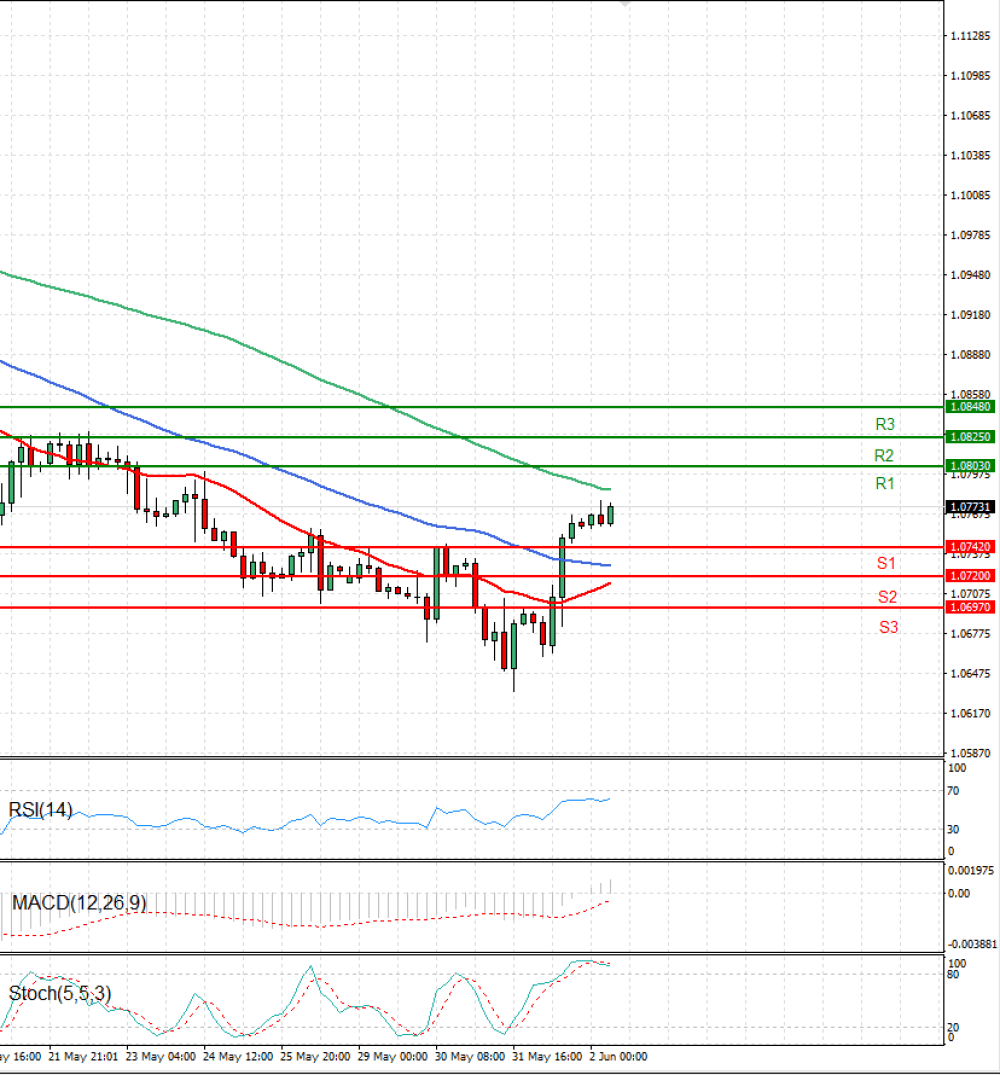Click the MACD scale value -0.003881
This screenshot has height=1075, width=1000.
972,944
